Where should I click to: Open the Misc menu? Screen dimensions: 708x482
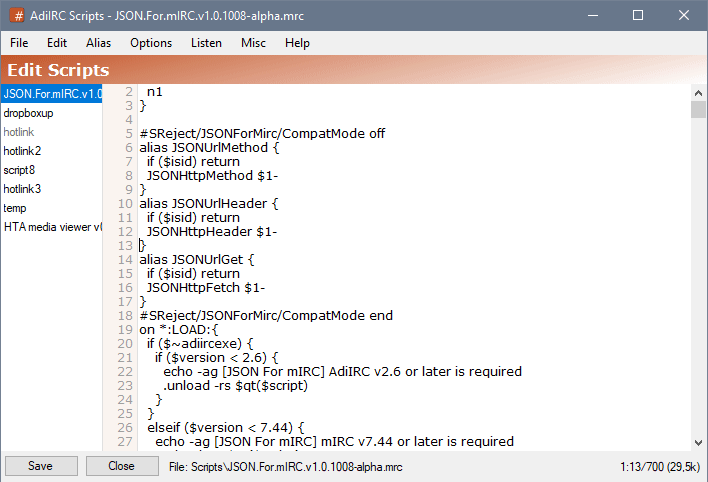click(x=253, y=43)
